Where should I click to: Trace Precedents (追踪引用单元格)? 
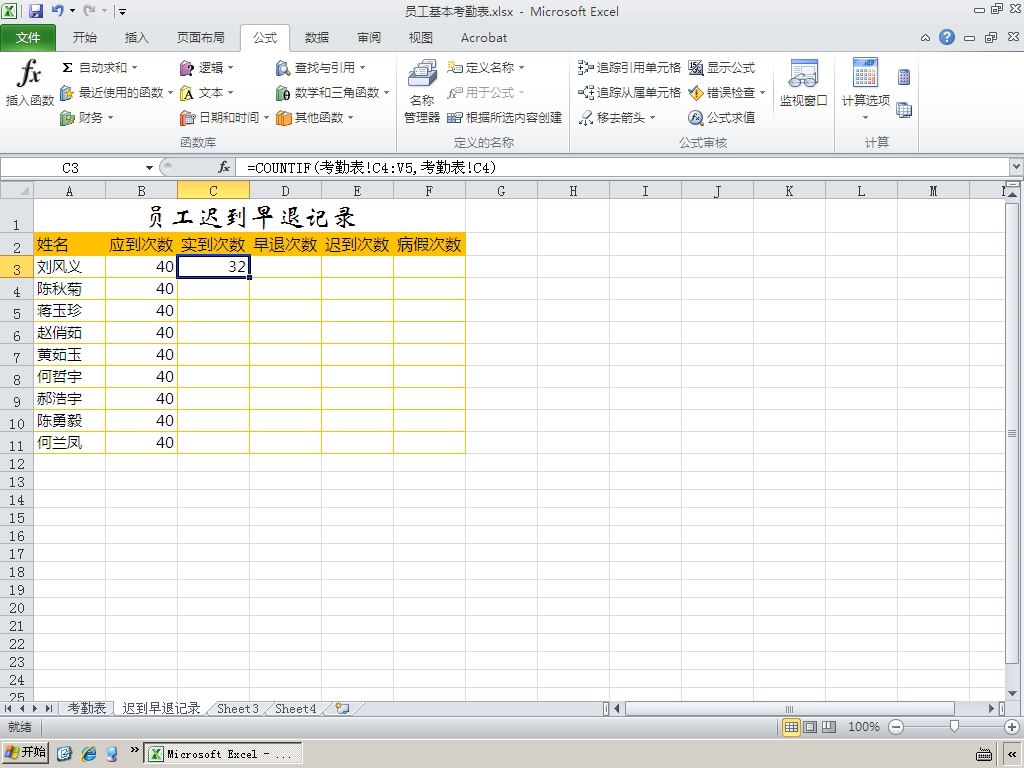coord(629,68)
